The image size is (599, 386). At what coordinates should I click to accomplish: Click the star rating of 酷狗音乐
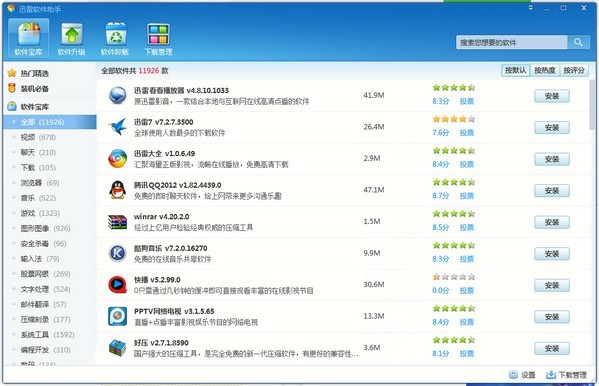pos(454,245)
